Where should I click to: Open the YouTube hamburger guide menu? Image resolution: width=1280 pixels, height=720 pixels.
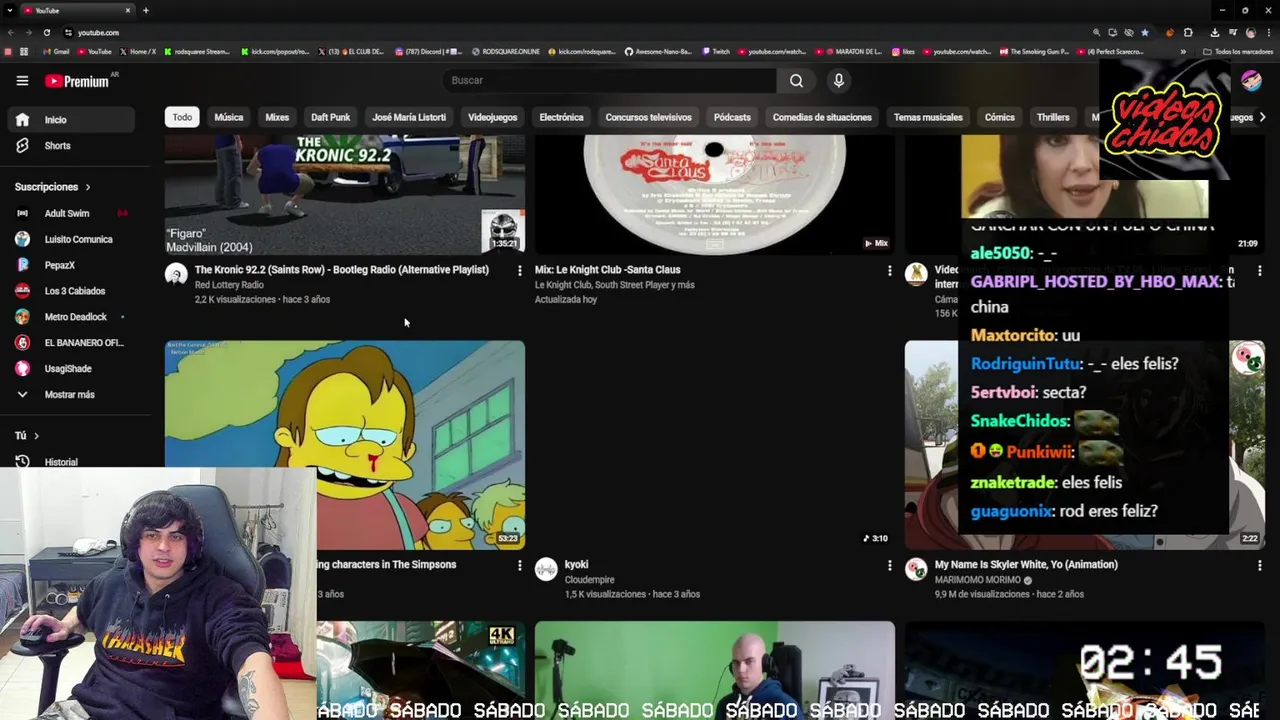tap(22, 81)
